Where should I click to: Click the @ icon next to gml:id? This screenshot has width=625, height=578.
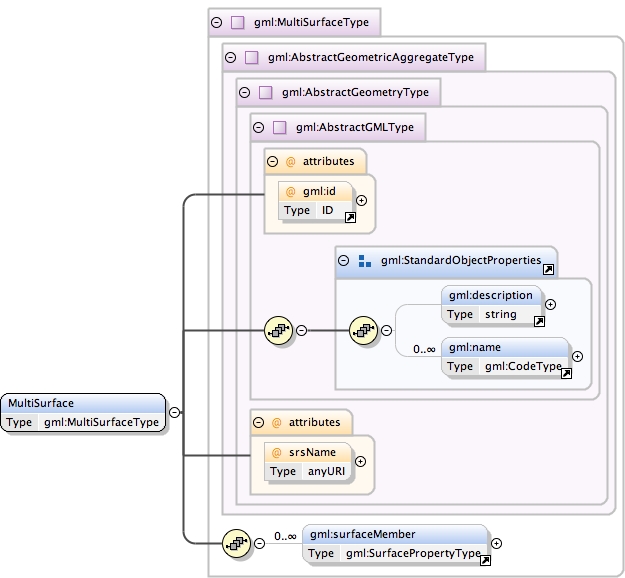(291, 192)
